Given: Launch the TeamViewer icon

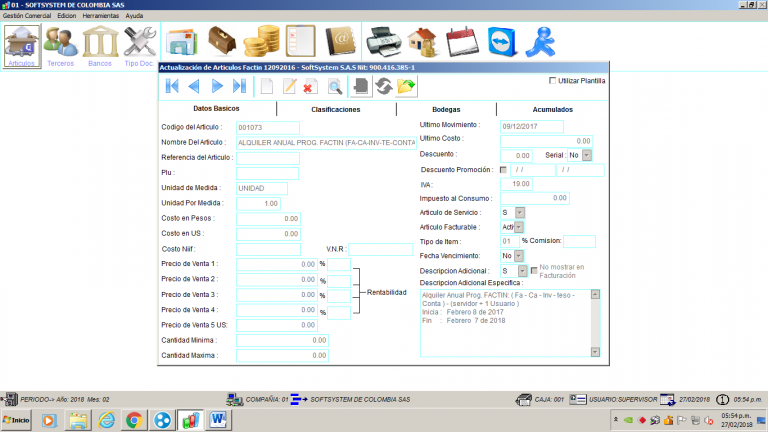Looking at the screenshot, I should pos(502,42).
